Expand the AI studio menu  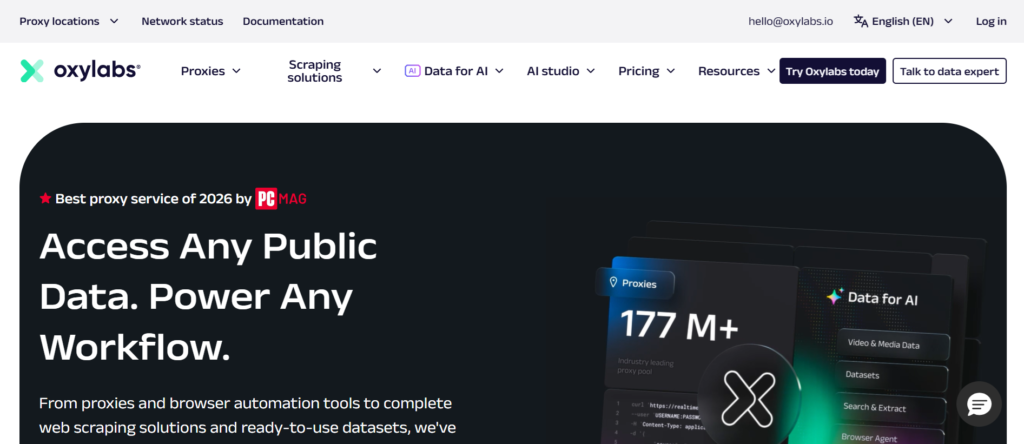click(x=561, y=71)
